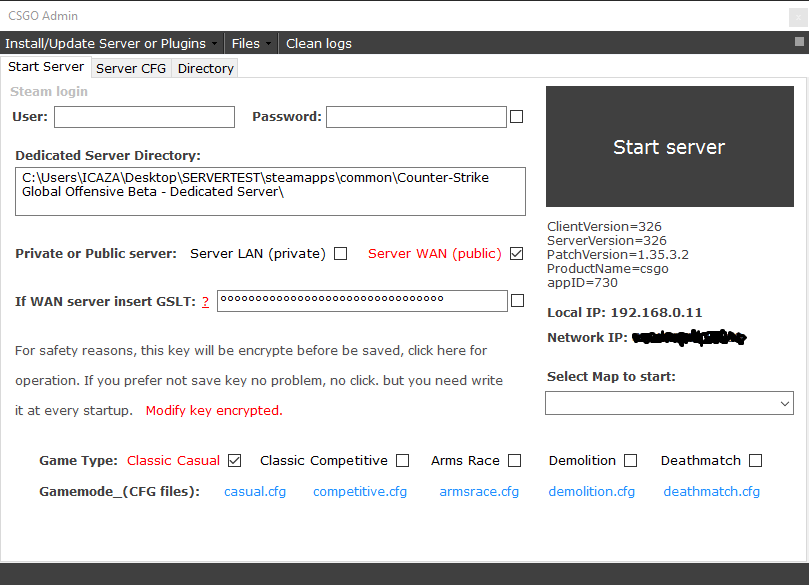Check the Deathmatch checkbox

pos(755,460)
